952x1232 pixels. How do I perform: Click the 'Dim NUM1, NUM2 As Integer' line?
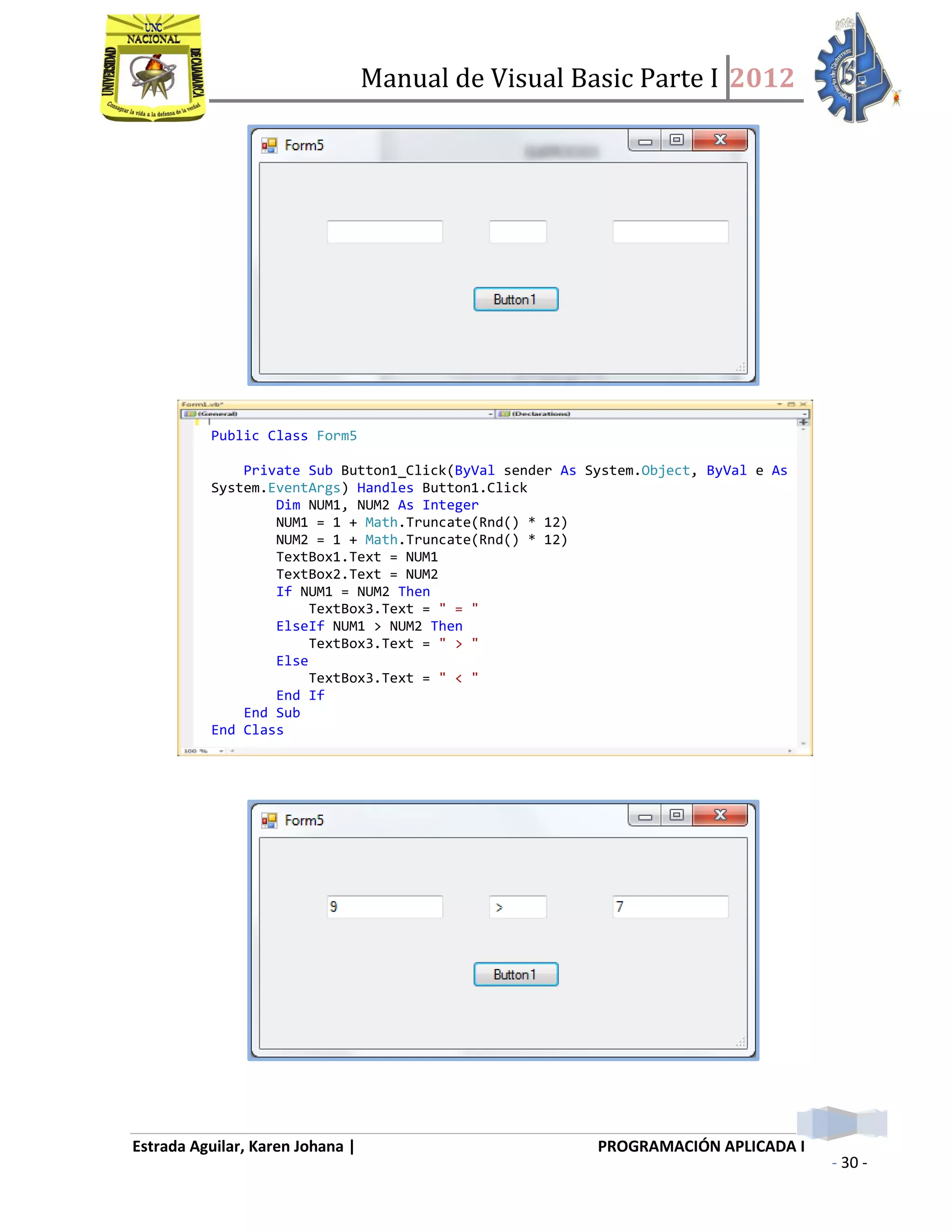377,505
